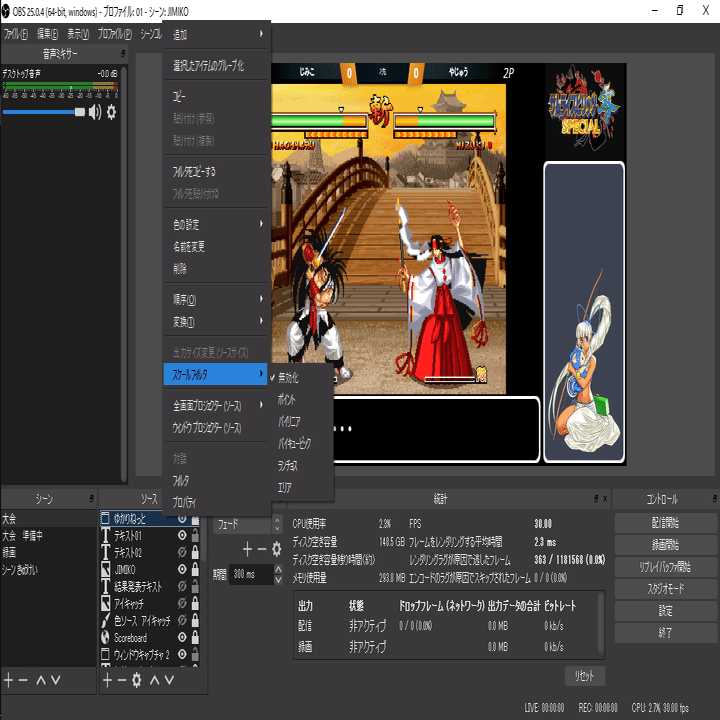Move the selected source down in the list
Image resolution: width=720 pixels, height=720 pixels.
pos(169,680)
